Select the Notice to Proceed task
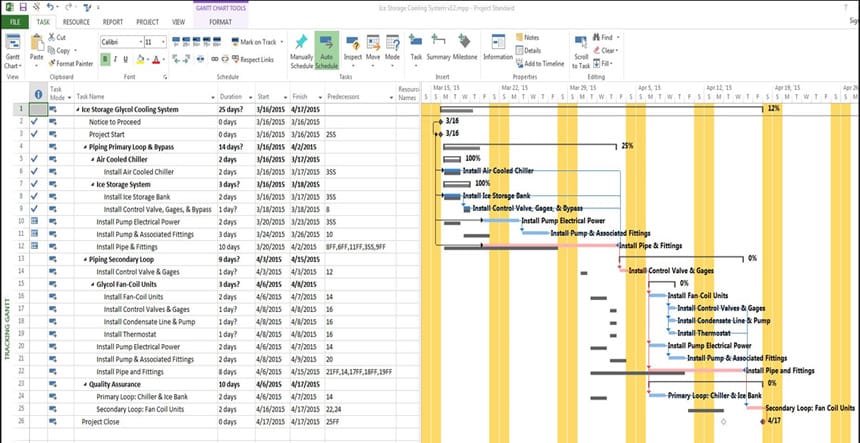860x443 pixels. (115, 122)
